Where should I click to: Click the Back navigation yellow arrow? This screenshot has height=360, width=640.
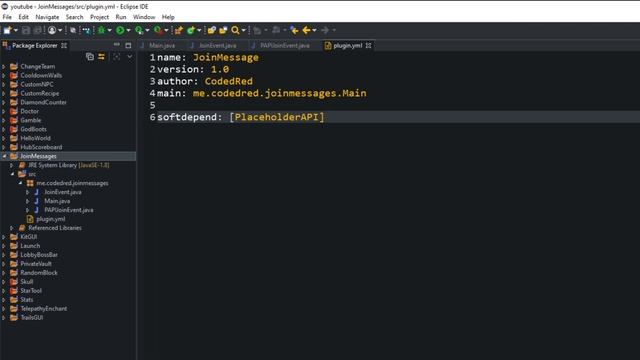(307, 30)
